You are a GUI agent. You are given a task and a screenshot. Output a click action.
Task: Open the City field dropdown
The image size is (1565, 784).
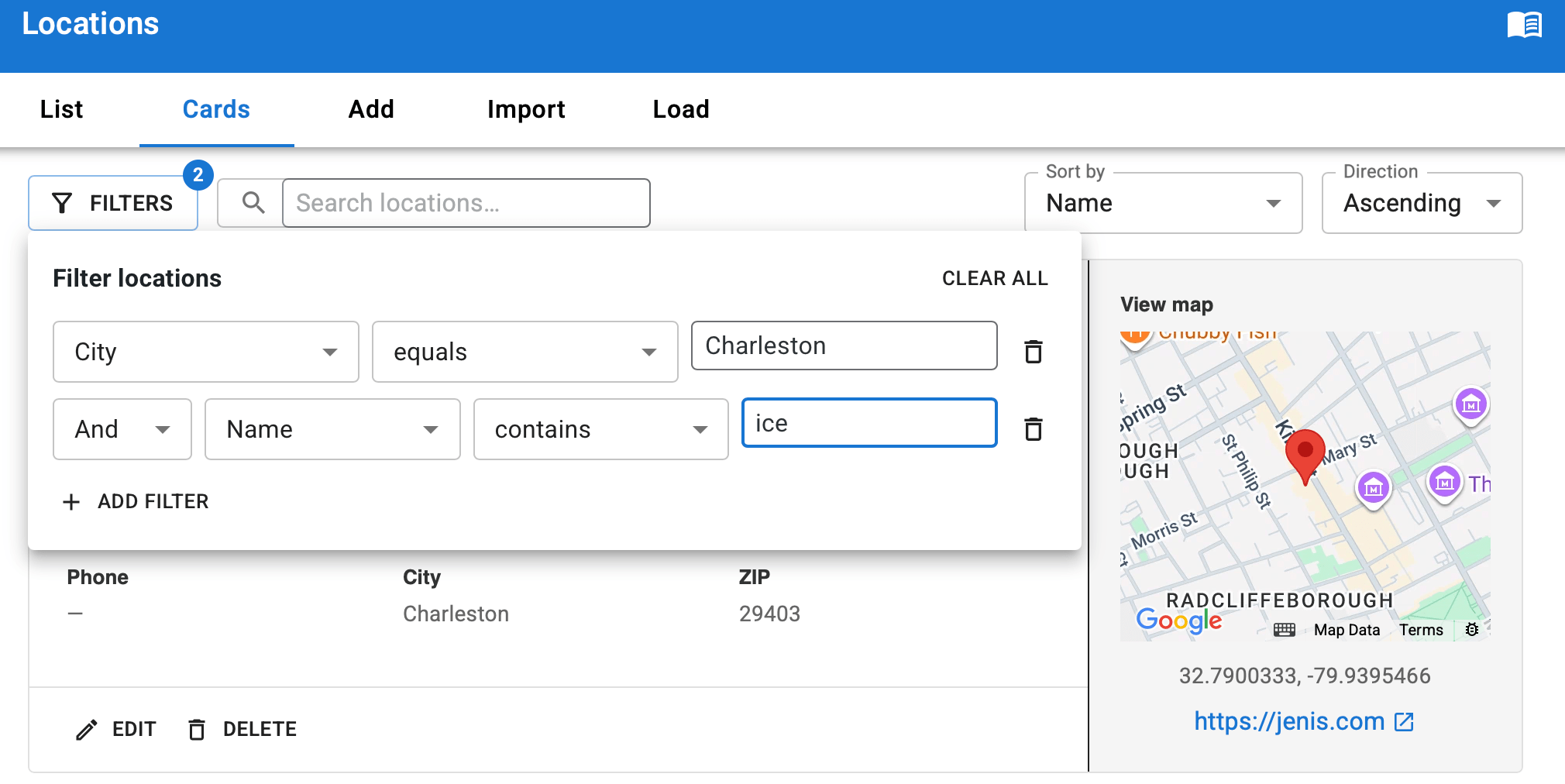point(206,352)
